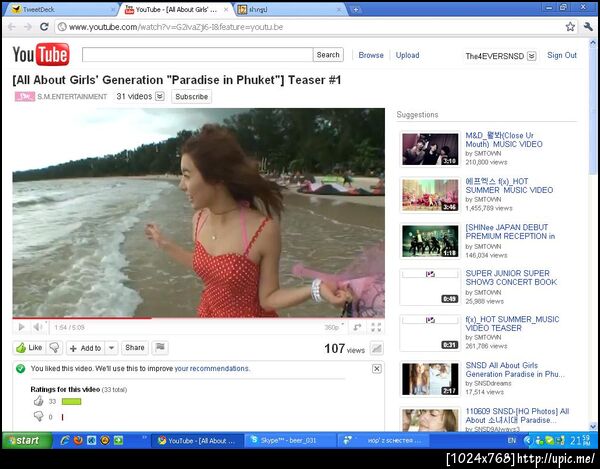Click the Windows Start button
The height and width of the screenshot is (469, 600).
click(27, 440)
